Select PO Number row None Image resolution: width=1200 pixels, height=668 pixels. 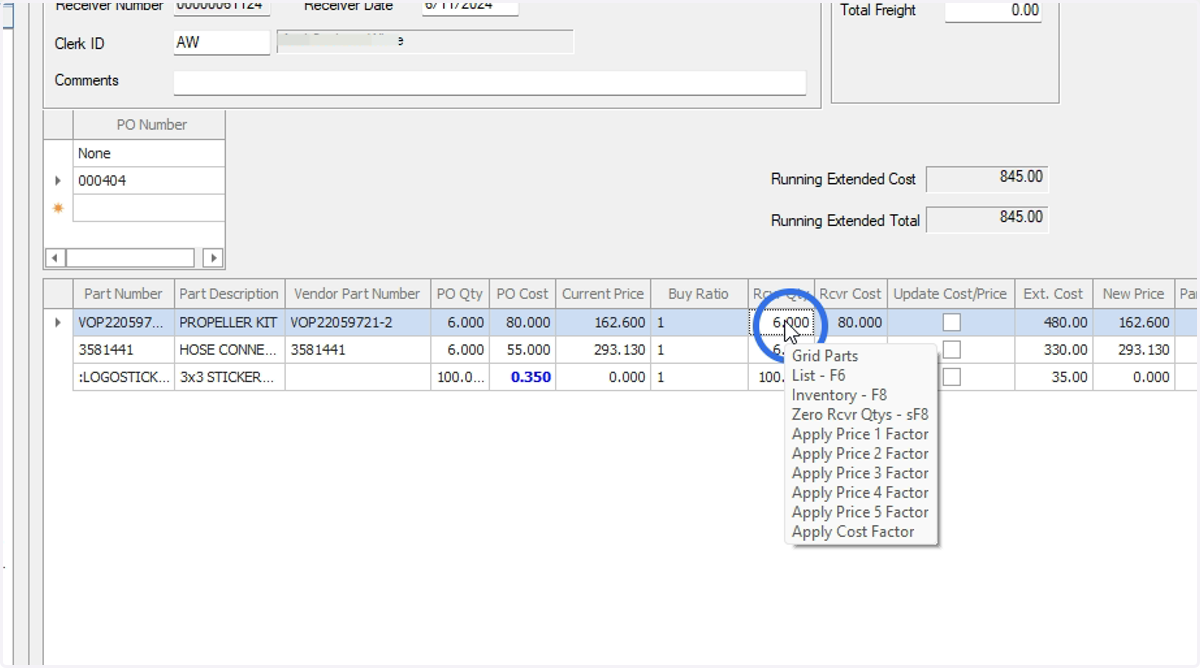[x=149, y=154]
